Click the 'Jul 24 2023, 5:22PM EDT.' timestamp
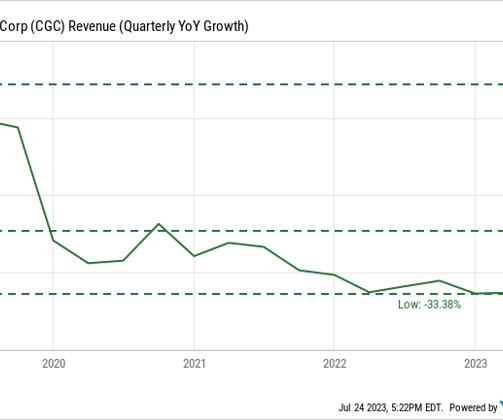This screenshot has height=420, width=503. pyautogui.click(x=391, y=407)
